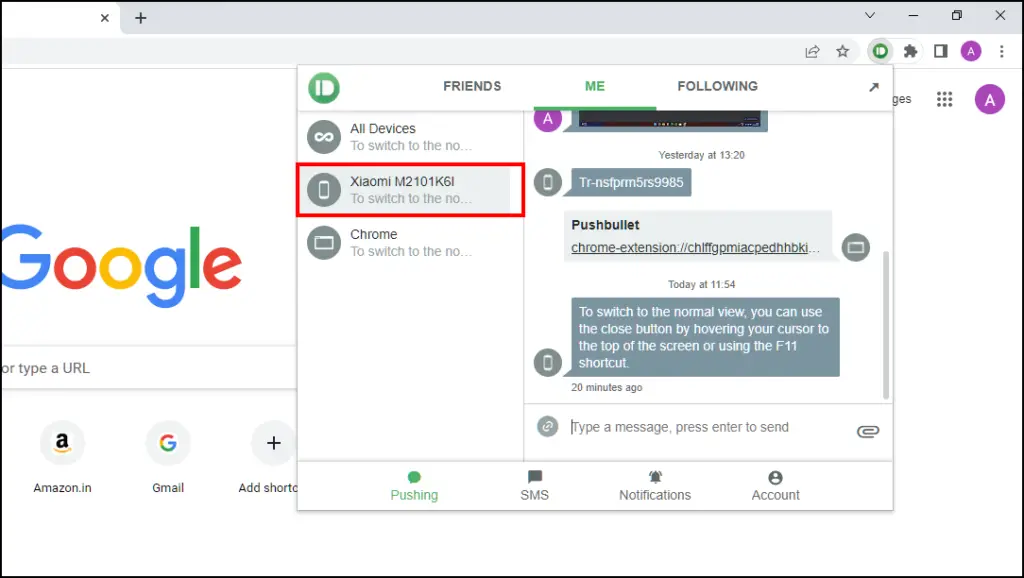Open the tab search chevron

click(x=870, y=15)
